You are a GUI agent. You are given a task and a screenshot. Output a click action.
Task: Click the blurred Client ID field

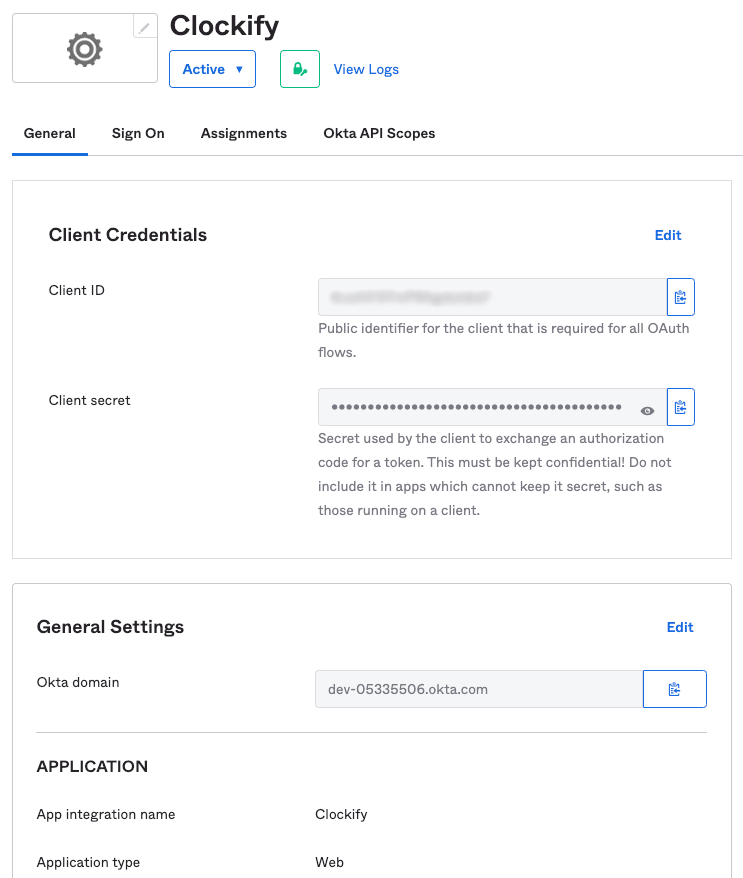coord(492,297)
